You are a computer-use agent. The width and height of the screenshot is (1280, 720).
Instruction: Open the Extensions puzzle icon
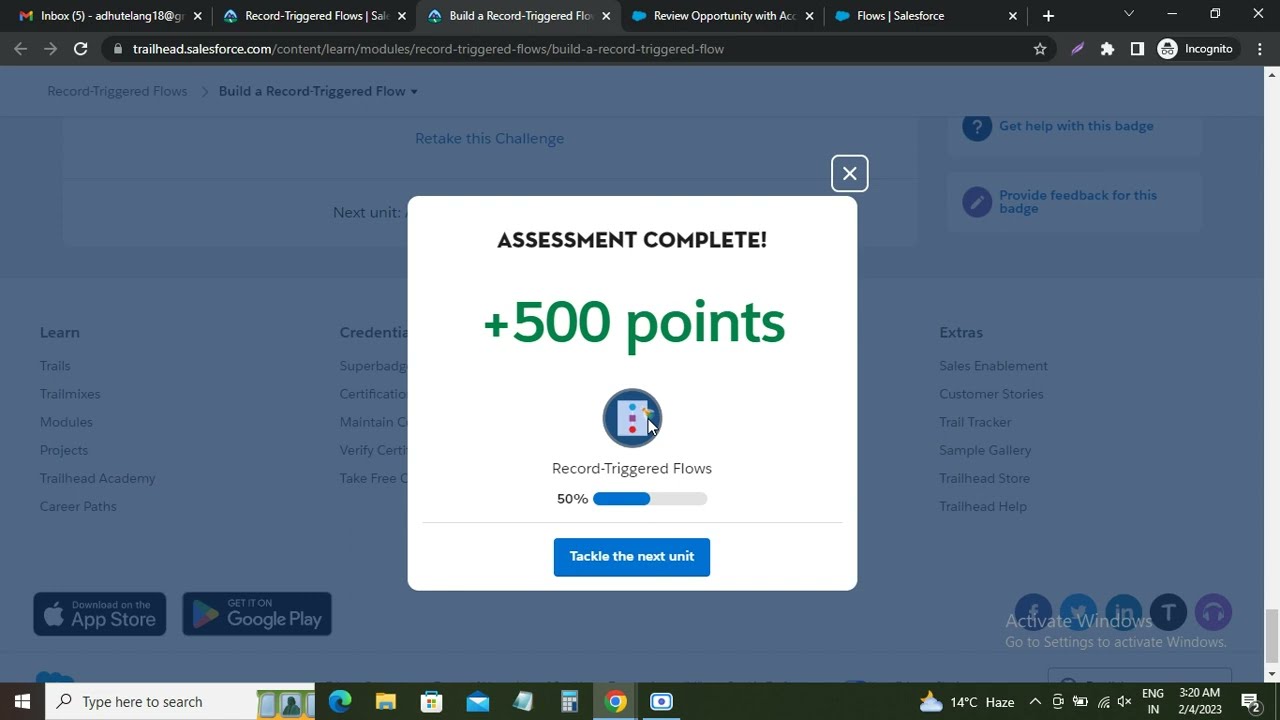point(1107,49)
